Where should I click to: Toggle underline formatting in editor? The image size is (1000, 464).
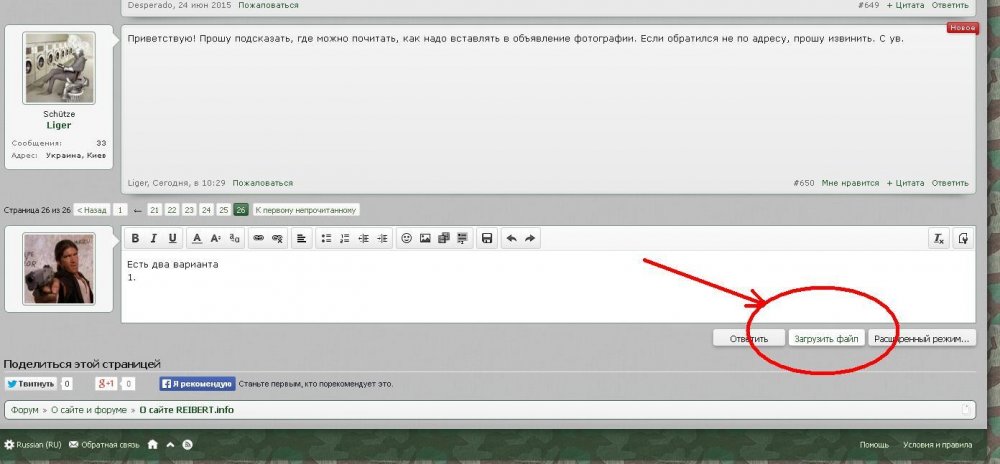coord(172,238)
